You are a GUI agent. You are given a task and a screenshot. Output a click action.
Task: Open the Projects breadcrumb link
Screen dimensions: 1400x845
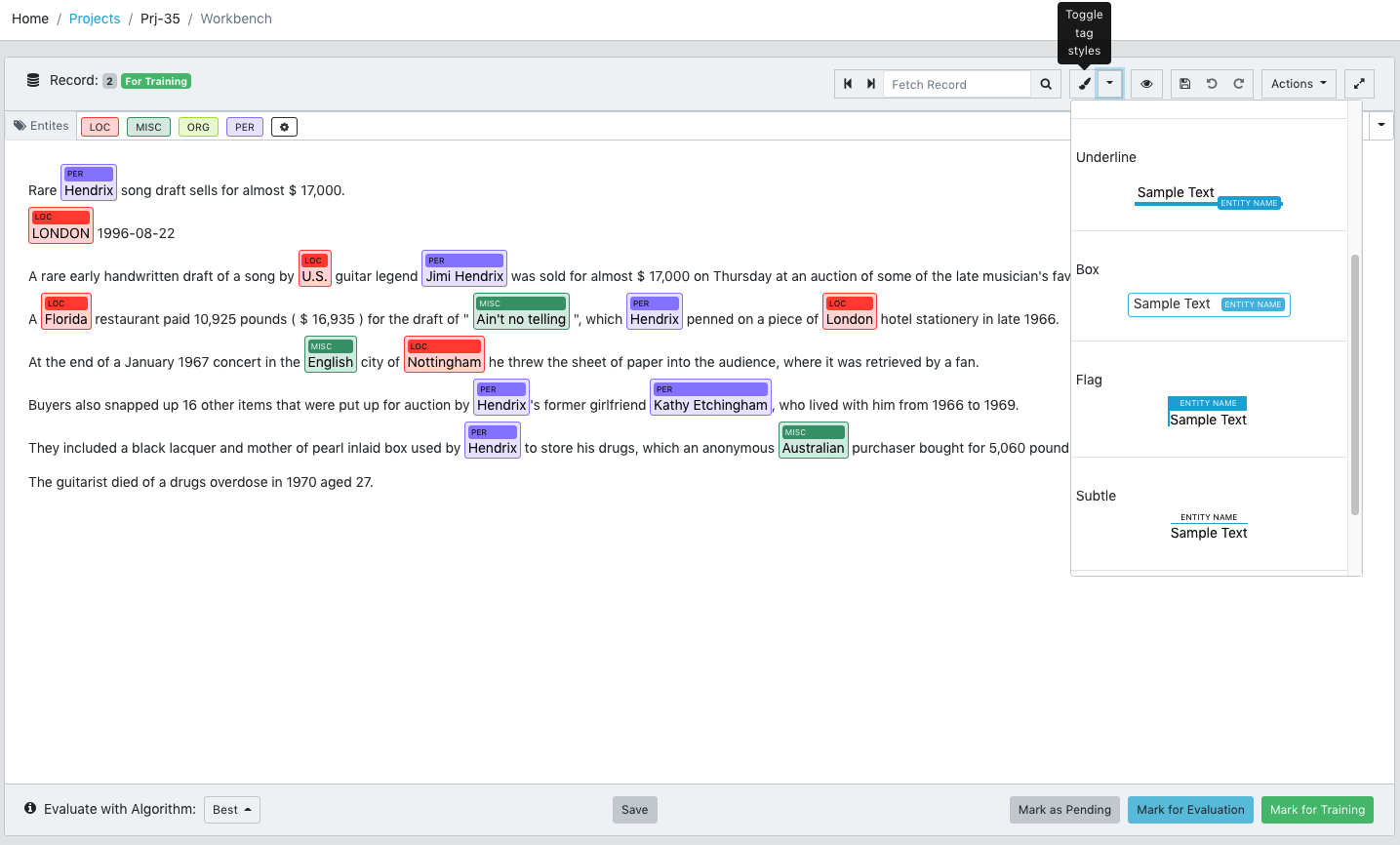click(x=95, y=19)
